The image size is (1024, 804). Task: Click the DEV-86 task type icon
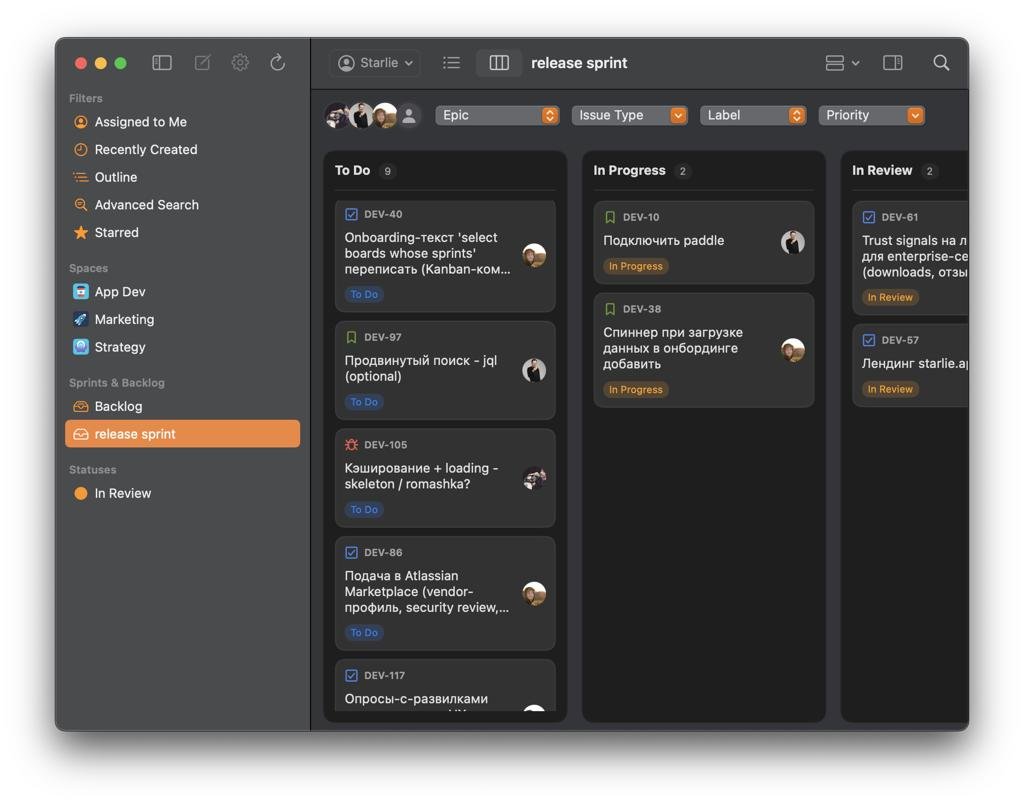click(x=351, y=553)
